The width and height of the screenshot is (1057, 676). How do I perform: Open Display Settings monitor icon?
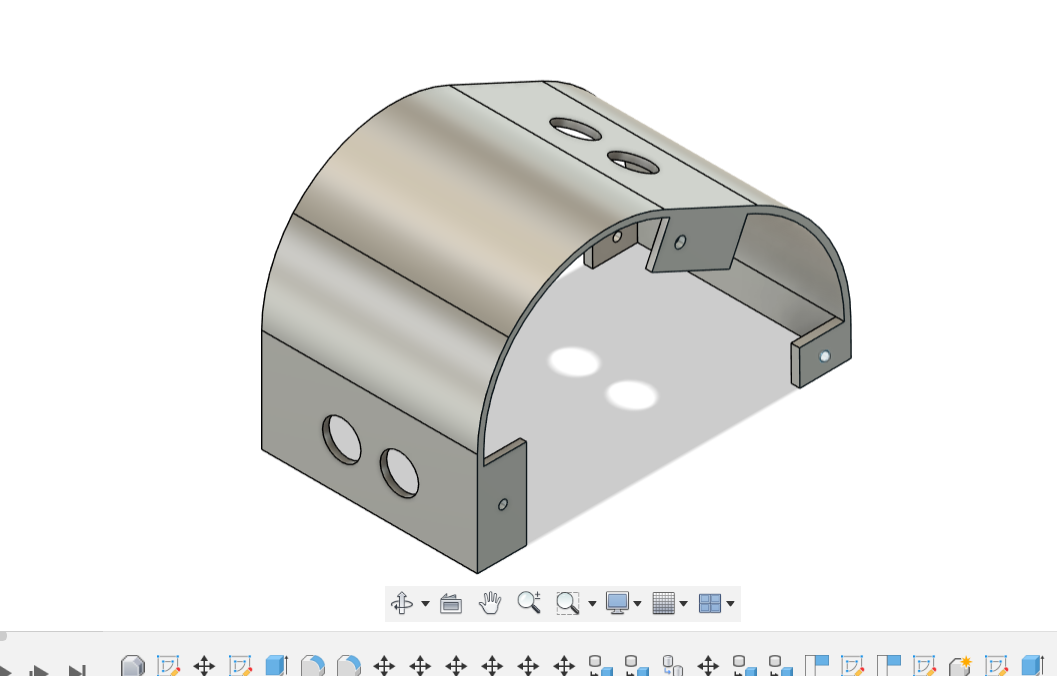[617, 603]
